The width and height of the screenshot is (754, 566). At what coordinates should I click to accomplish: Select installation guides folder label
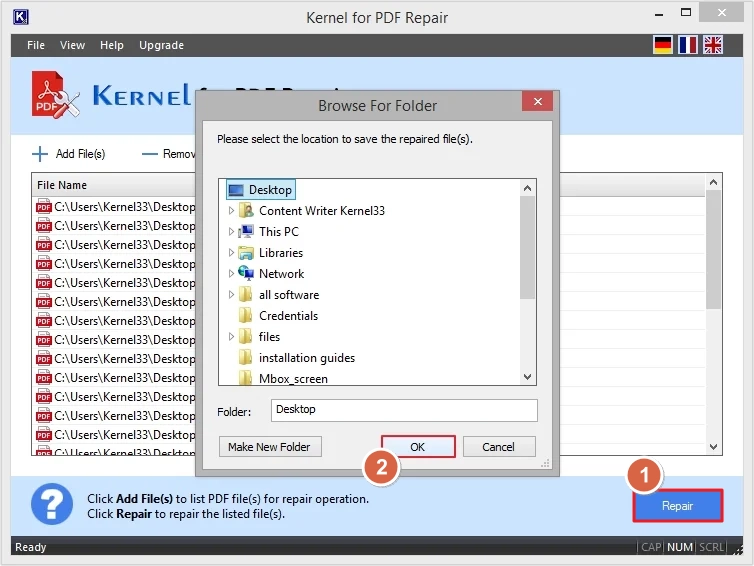[307, 358]
